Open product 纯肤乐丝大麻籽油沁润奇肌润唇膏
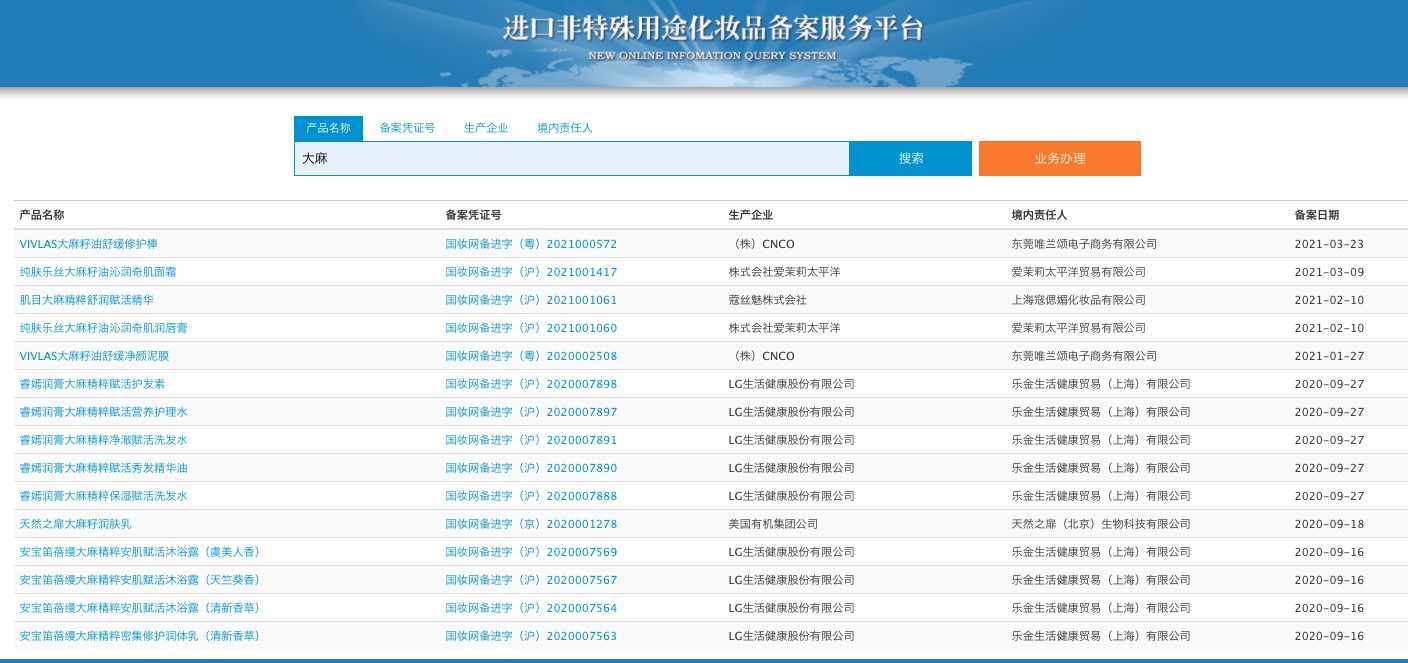This screenshot has height=663, width=1408. tap(103, 328)
